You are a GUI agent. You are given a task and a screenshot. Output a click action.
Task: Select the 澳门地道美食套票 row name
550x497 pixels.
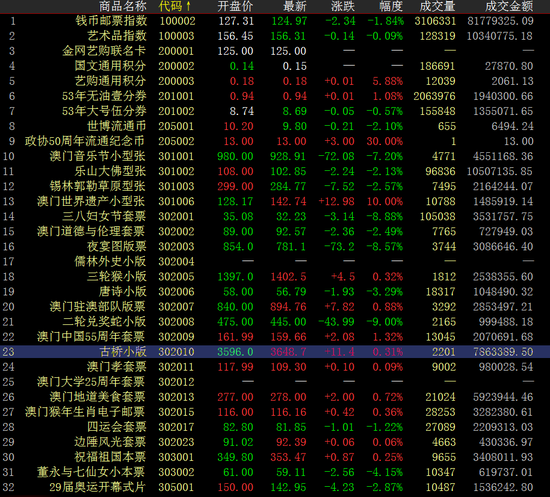click(x=98, y=397)
